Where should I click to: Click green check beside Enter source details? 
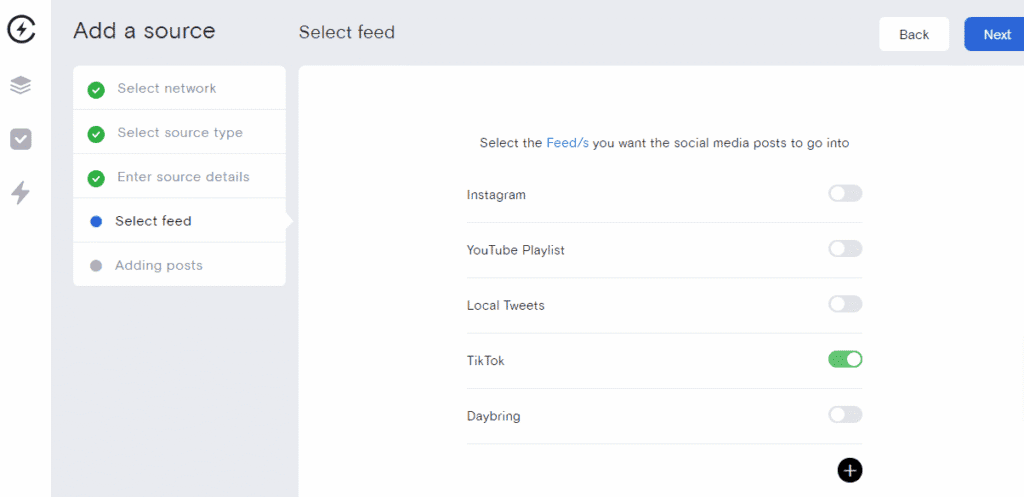pyautogui.click(x=96, y=178)
